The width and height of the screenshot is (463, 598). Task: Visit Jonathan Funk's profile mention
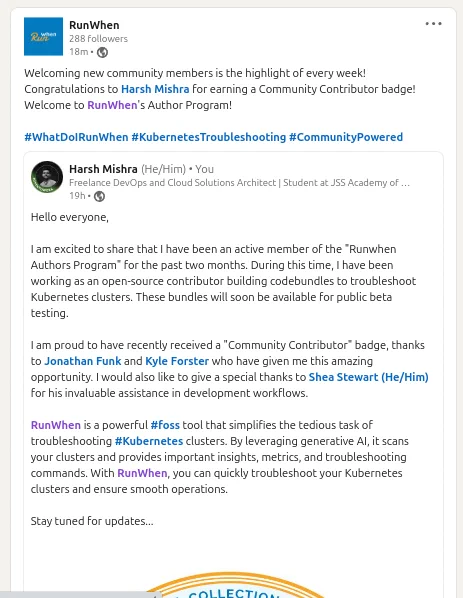tap(83, 361)
